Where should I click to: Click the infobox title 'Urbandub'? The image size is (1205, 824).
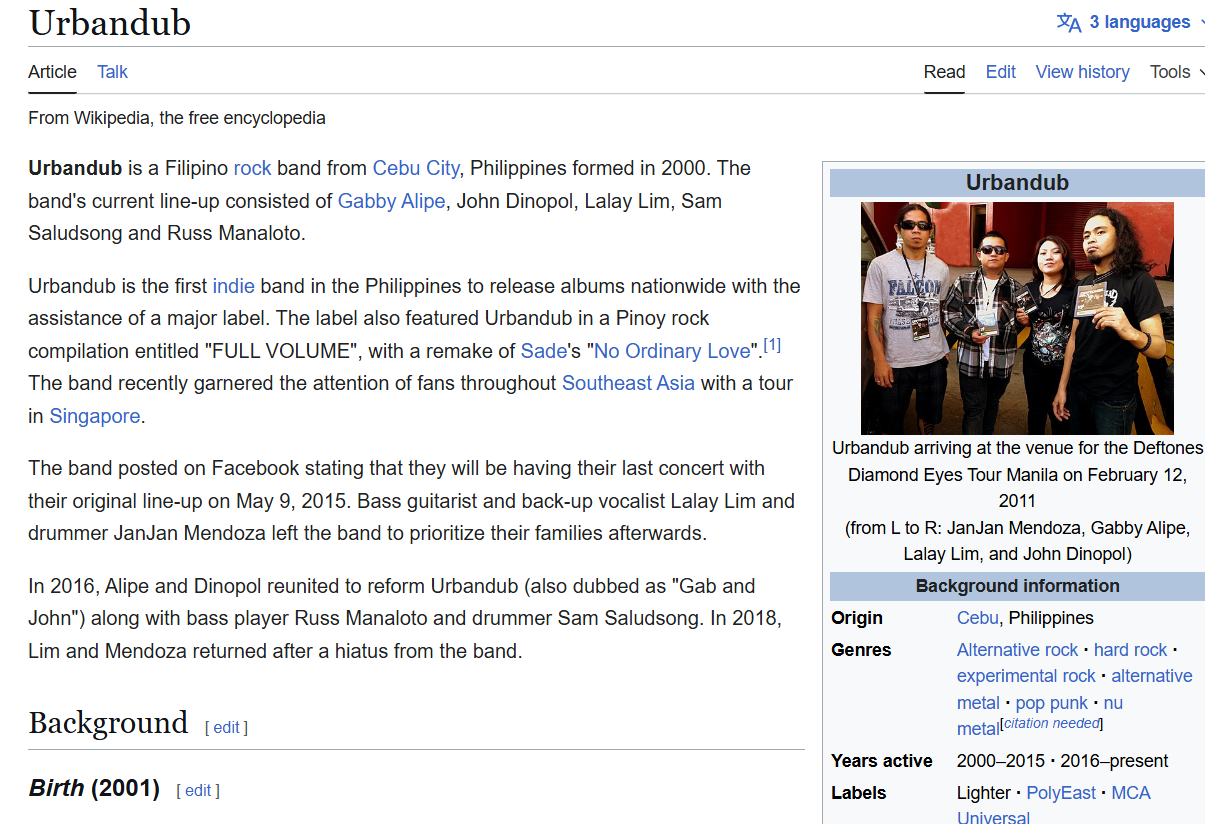1017,183
